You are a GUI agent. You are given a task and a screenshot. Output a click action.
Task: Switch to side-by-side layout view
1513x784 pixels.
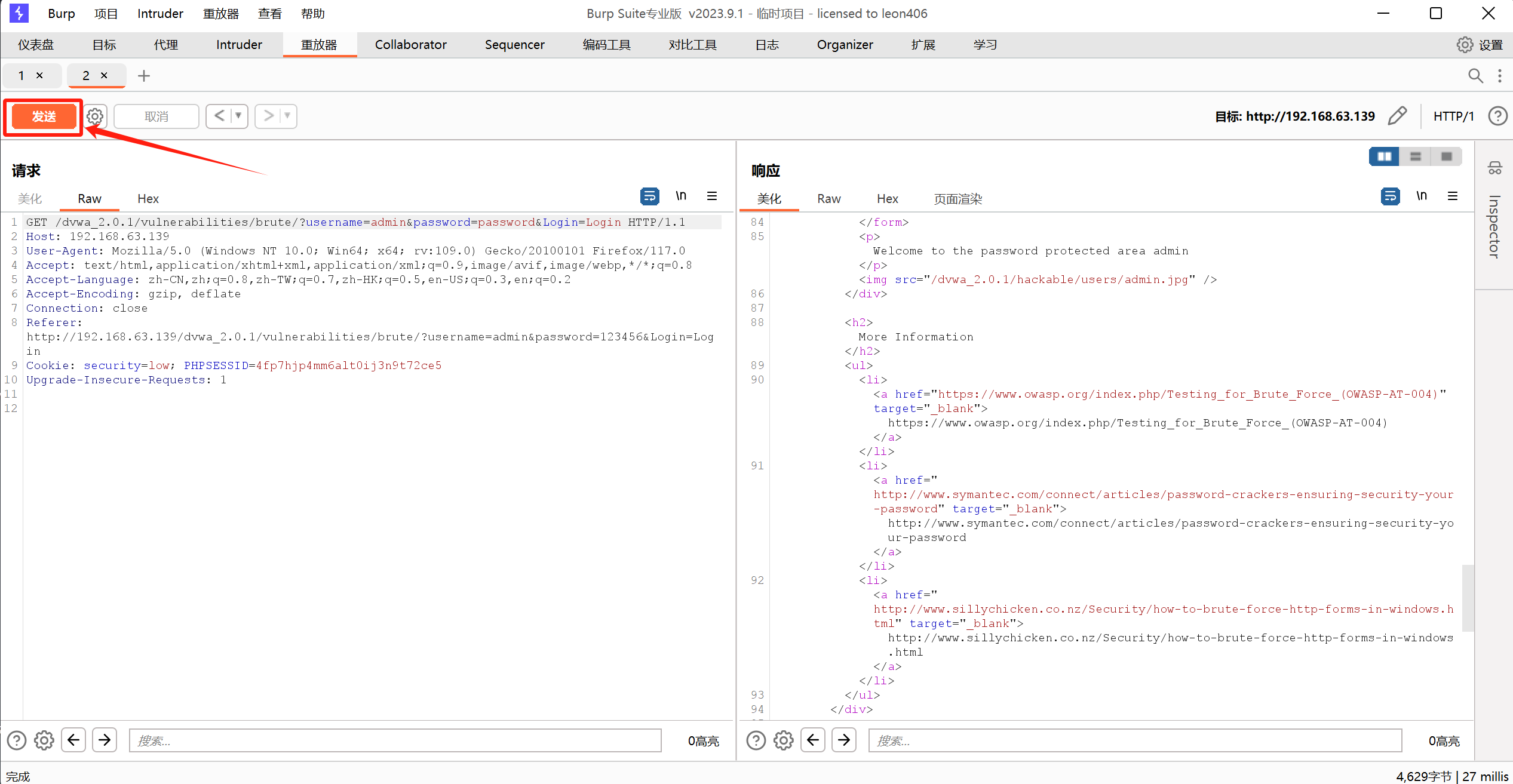pos(1384,156)
